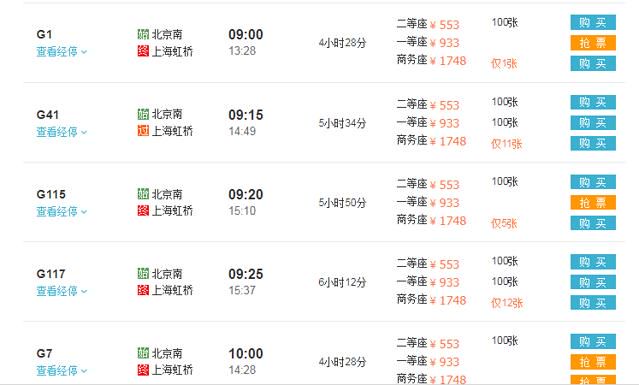
Task: Purchase G41 business-class seat at ¥1748
Action: coord(593,143)
